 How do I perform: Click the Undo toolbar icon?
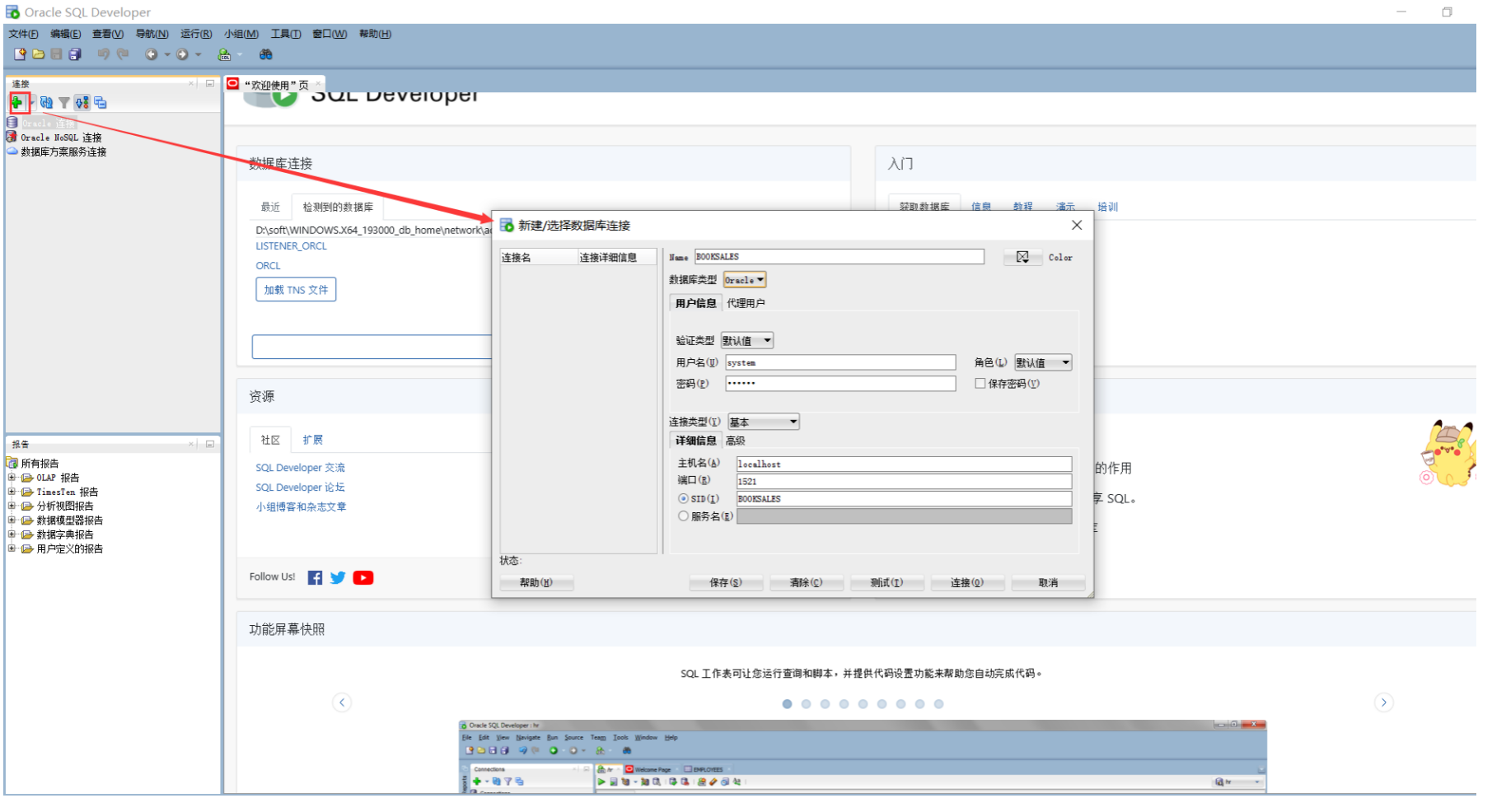click(x=104, y=54)
